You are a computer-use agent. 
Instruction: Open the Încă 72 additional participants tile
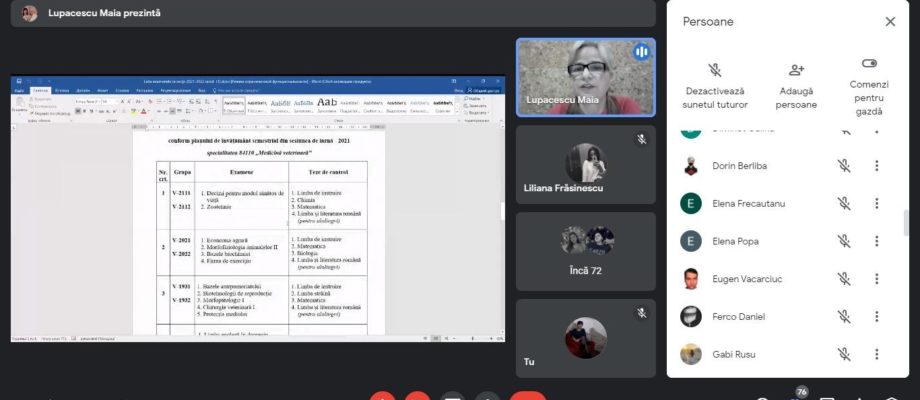point(586,252)
